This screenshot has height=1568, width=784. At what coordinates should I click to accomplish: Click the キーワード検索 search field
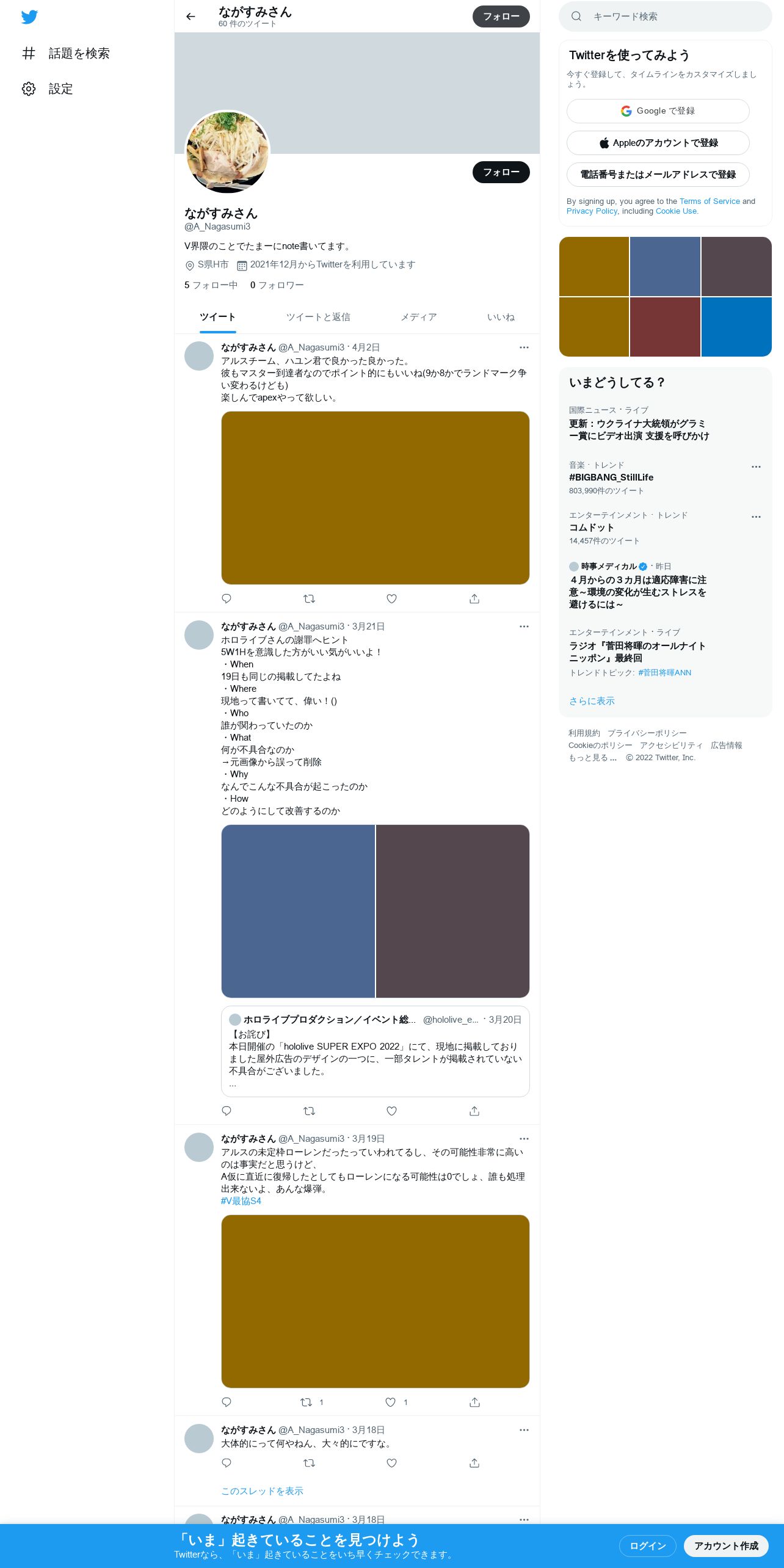(666, 16)
